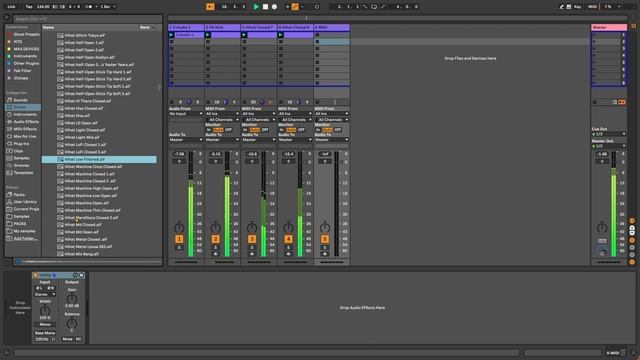Open Utility Stereo channel mode dropdown
Viewport: 640px width, 360px height.
[x=45, y=294]
